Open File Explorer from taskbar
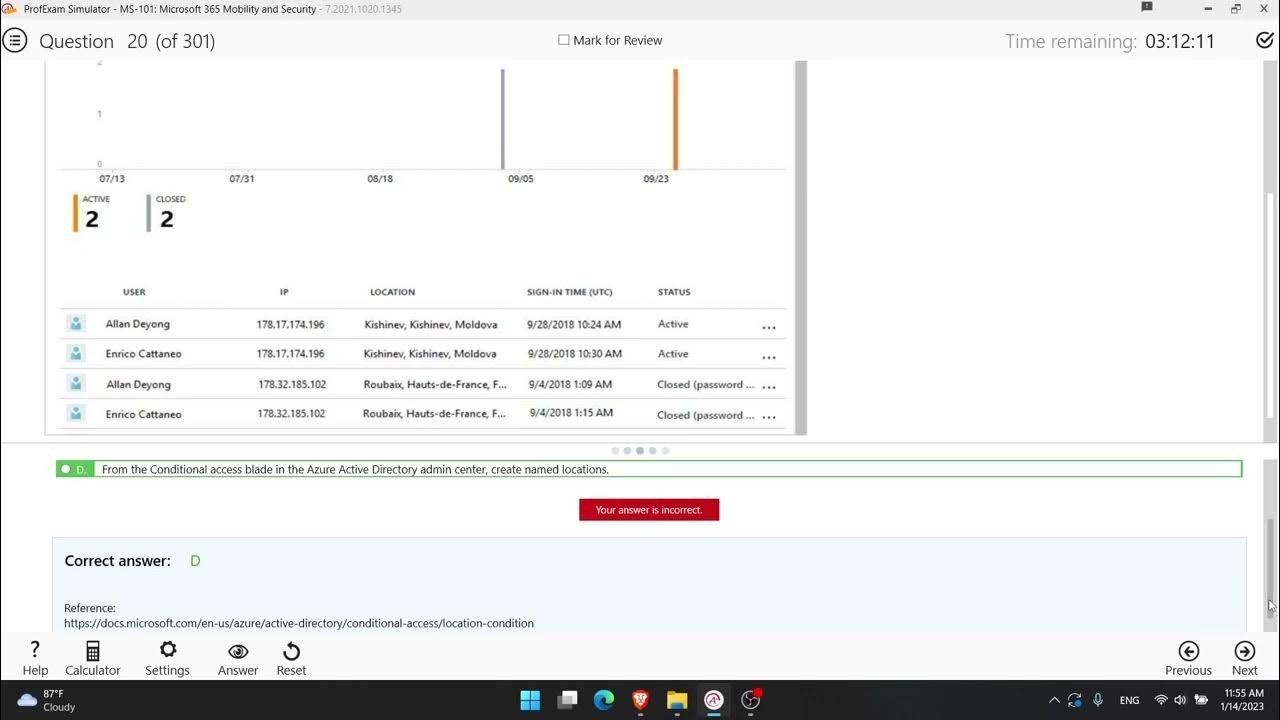The image size is (1280, 720). coord(677,700)
